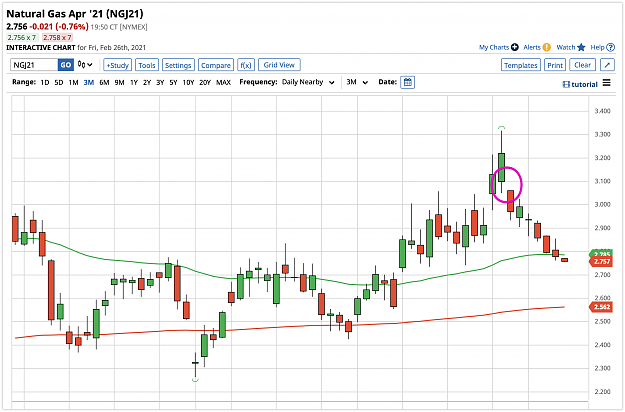625x412 pixels.
Task: Open the Date calendar picker icon
Action: (407, 82)
